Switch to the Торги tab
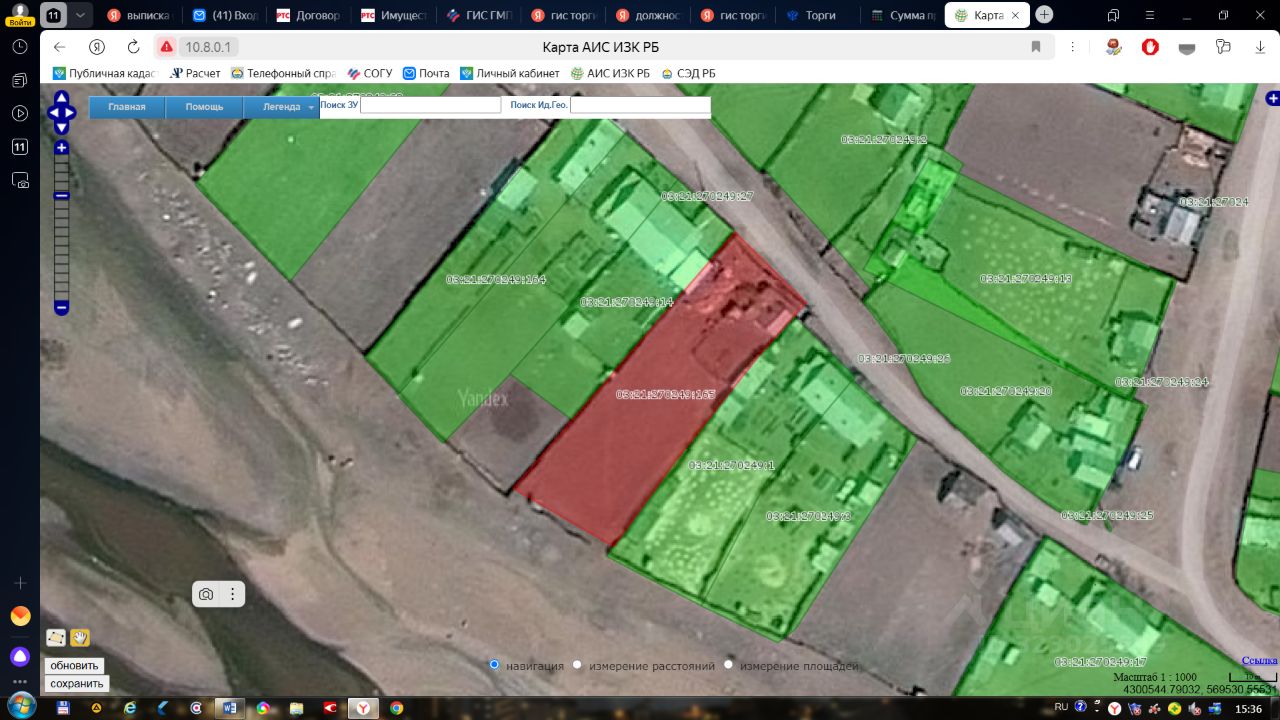This screenshot has height=720, width=1280. point(819,15)
